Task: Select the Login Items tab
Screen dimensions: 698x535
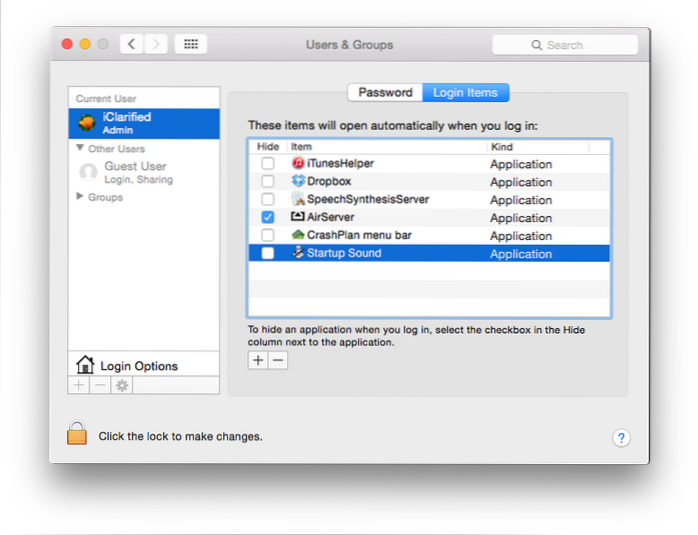Action: pos(466,93)
